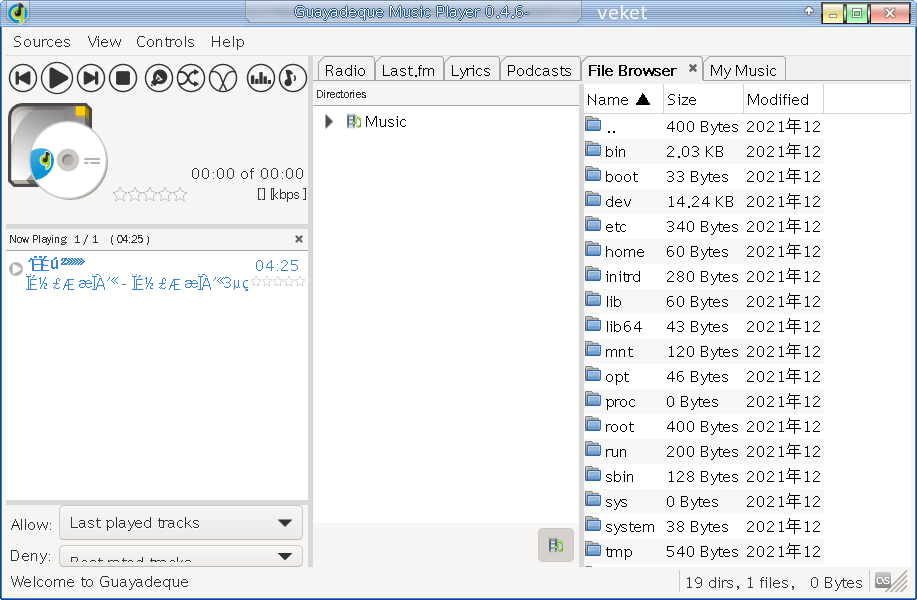The image size is (917, 600).
Task: Toggle shuffle (crossed arrows icon)
Action: tap(191, 78)
